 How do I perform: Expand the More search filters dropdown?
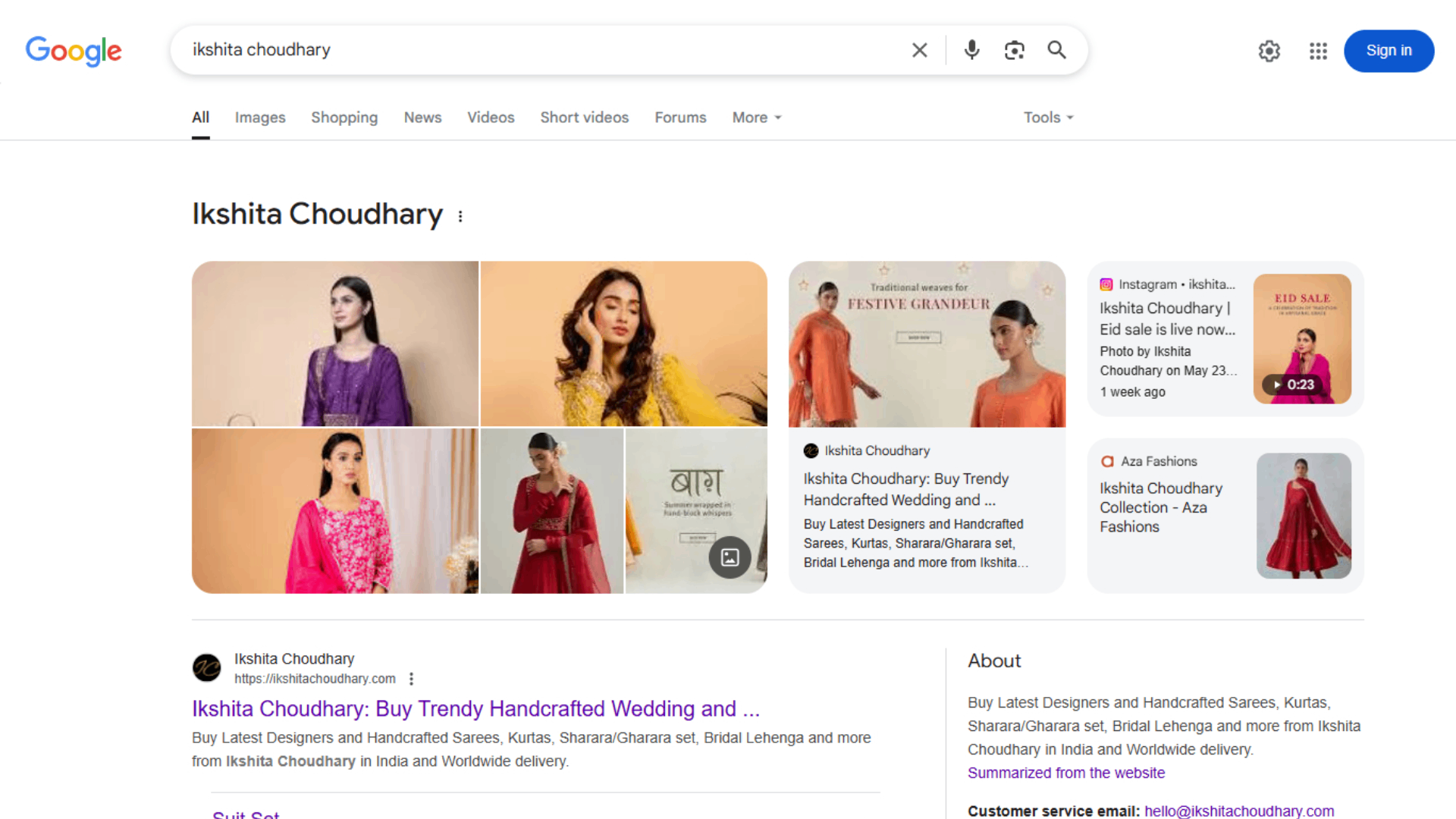[756, 118]
